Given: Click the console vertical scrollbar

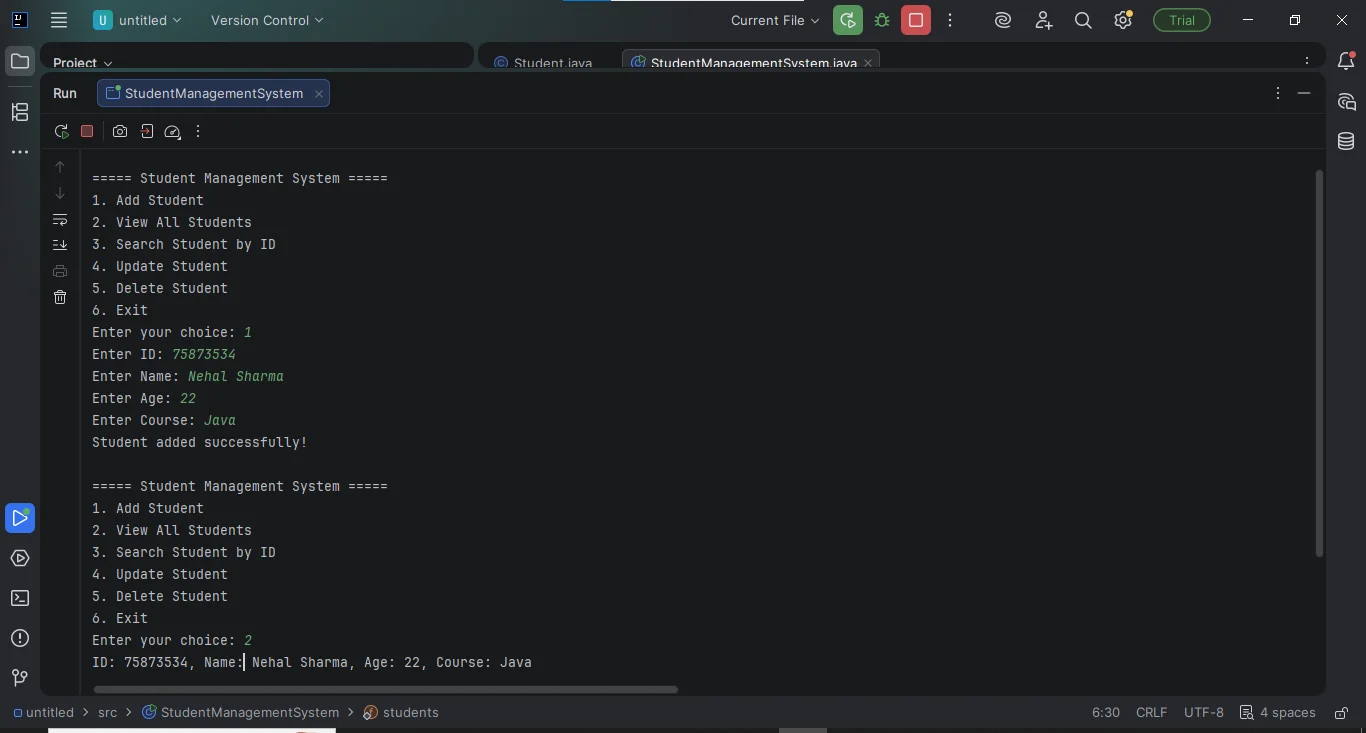Looking at the screenshot, I should 1319,363.
